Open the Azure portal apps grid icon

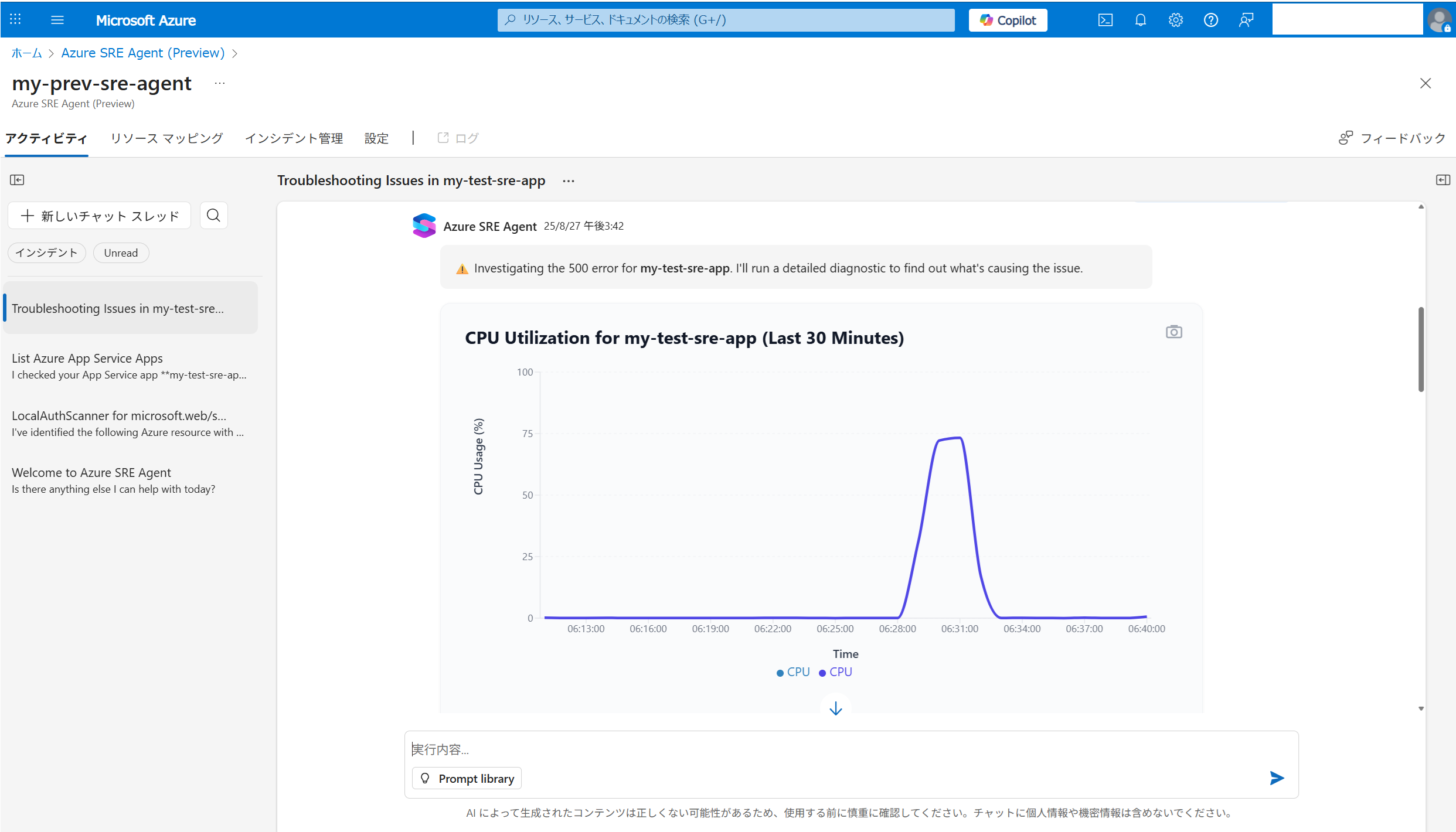[15, 20]
